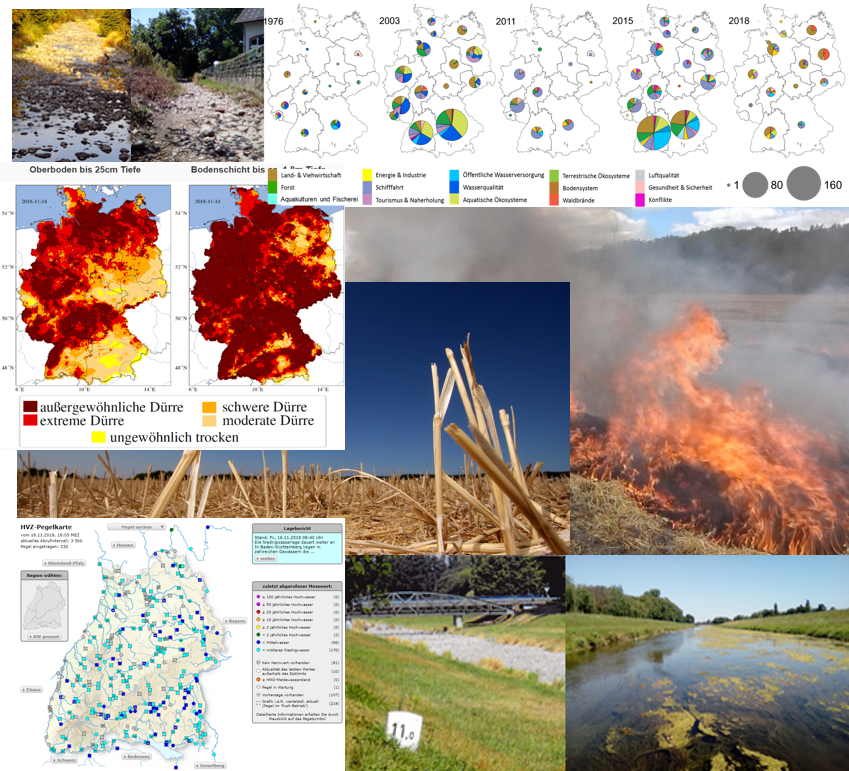This screenshot has height=771, width=849.
Task: Click the magenta Konflikte swatch
Action: (x=640, y=200)
